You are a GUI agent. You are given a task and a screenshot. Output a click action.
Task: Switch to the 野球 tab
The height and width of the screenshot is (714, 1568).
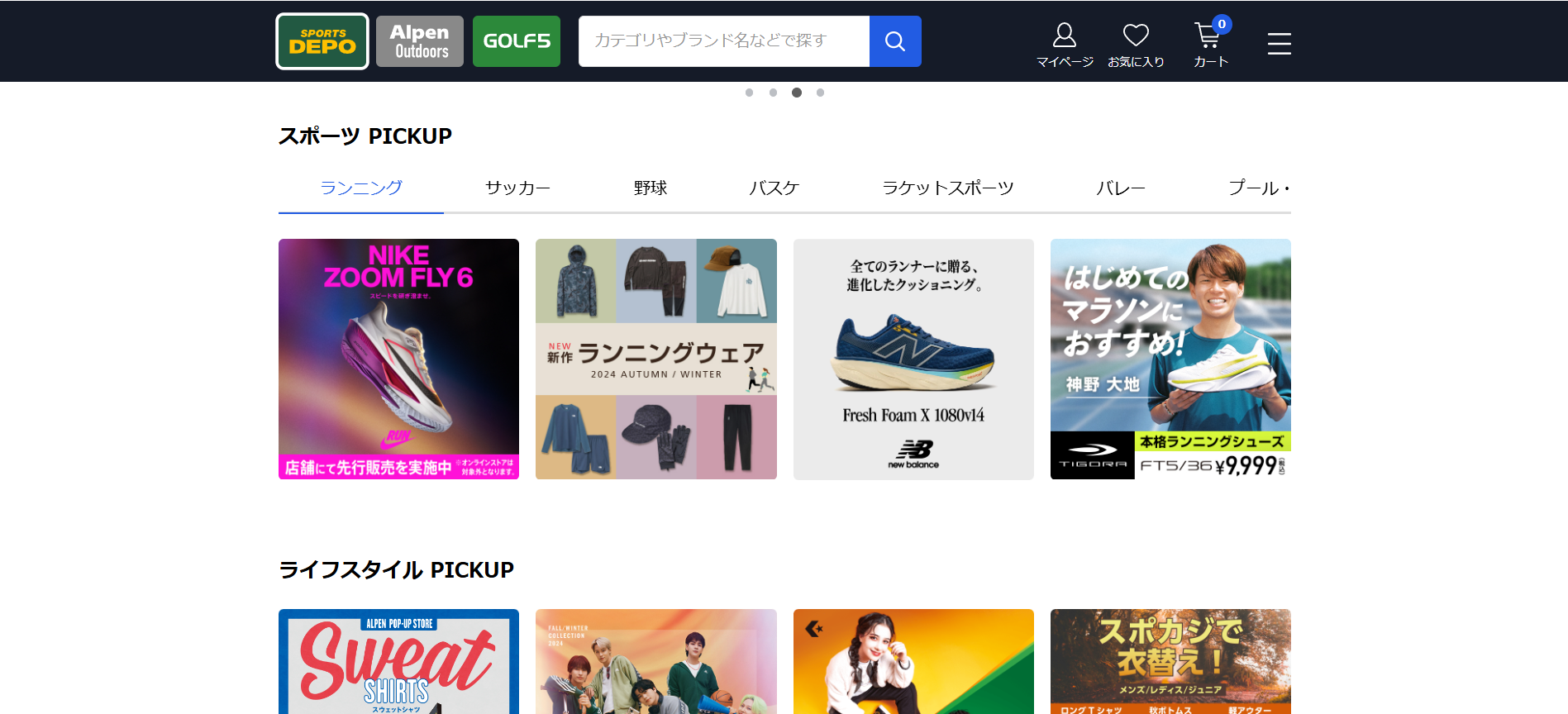[651, 188]
